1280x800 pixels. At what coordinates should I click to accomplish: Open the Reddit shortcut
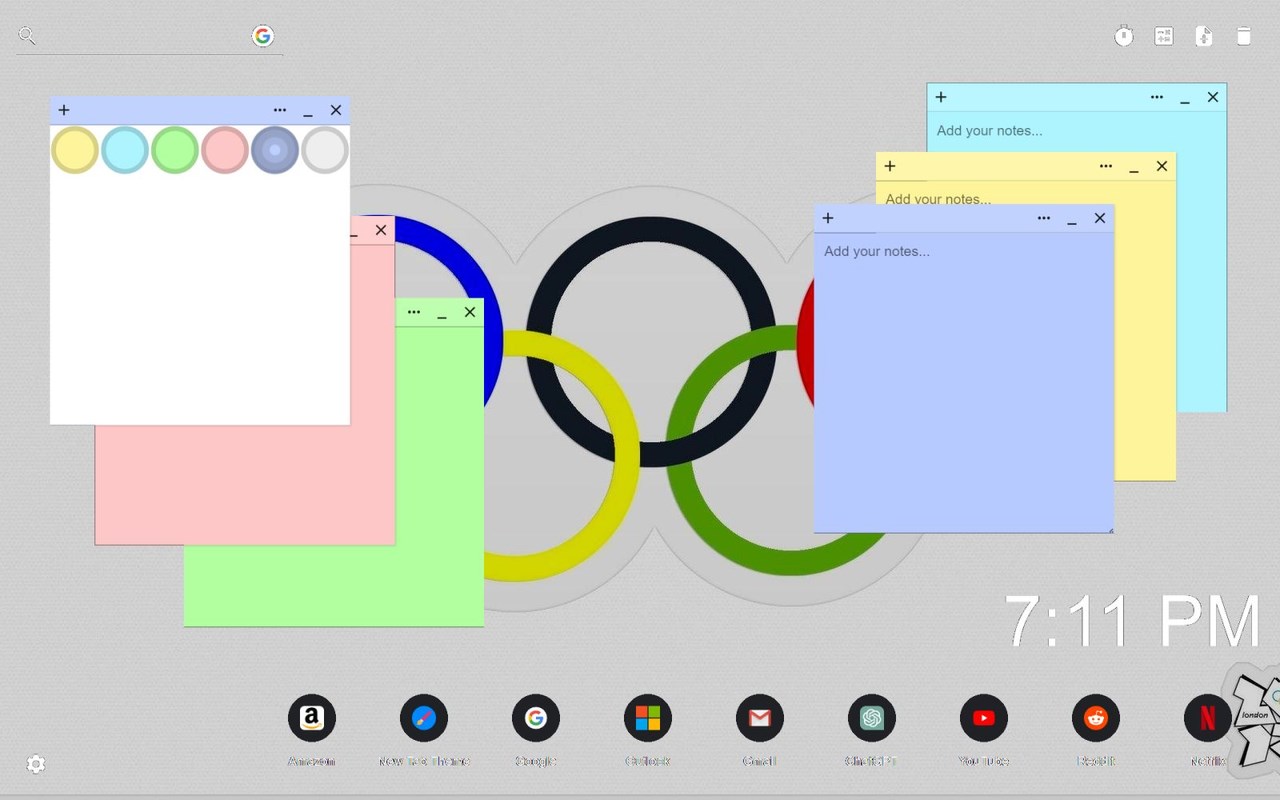(x=1096, y=718)
